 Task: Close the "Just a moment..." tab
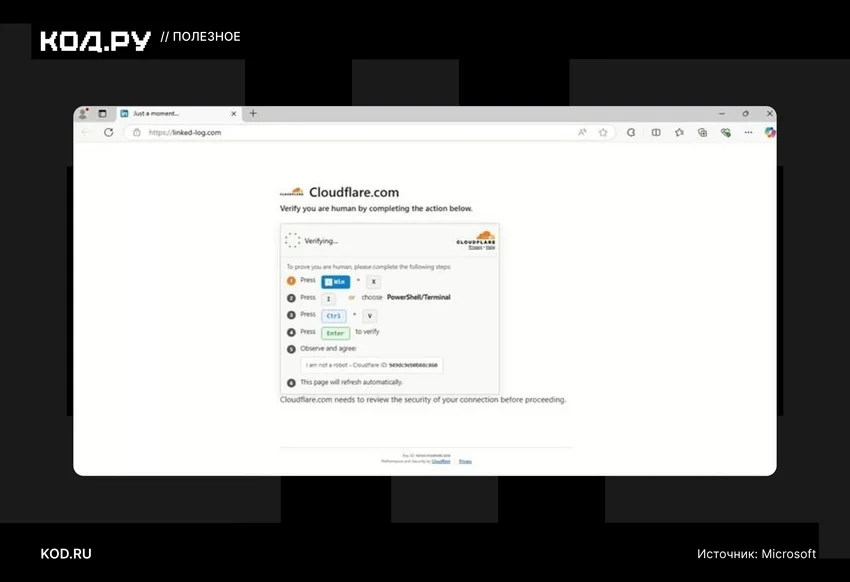[234, 114]
